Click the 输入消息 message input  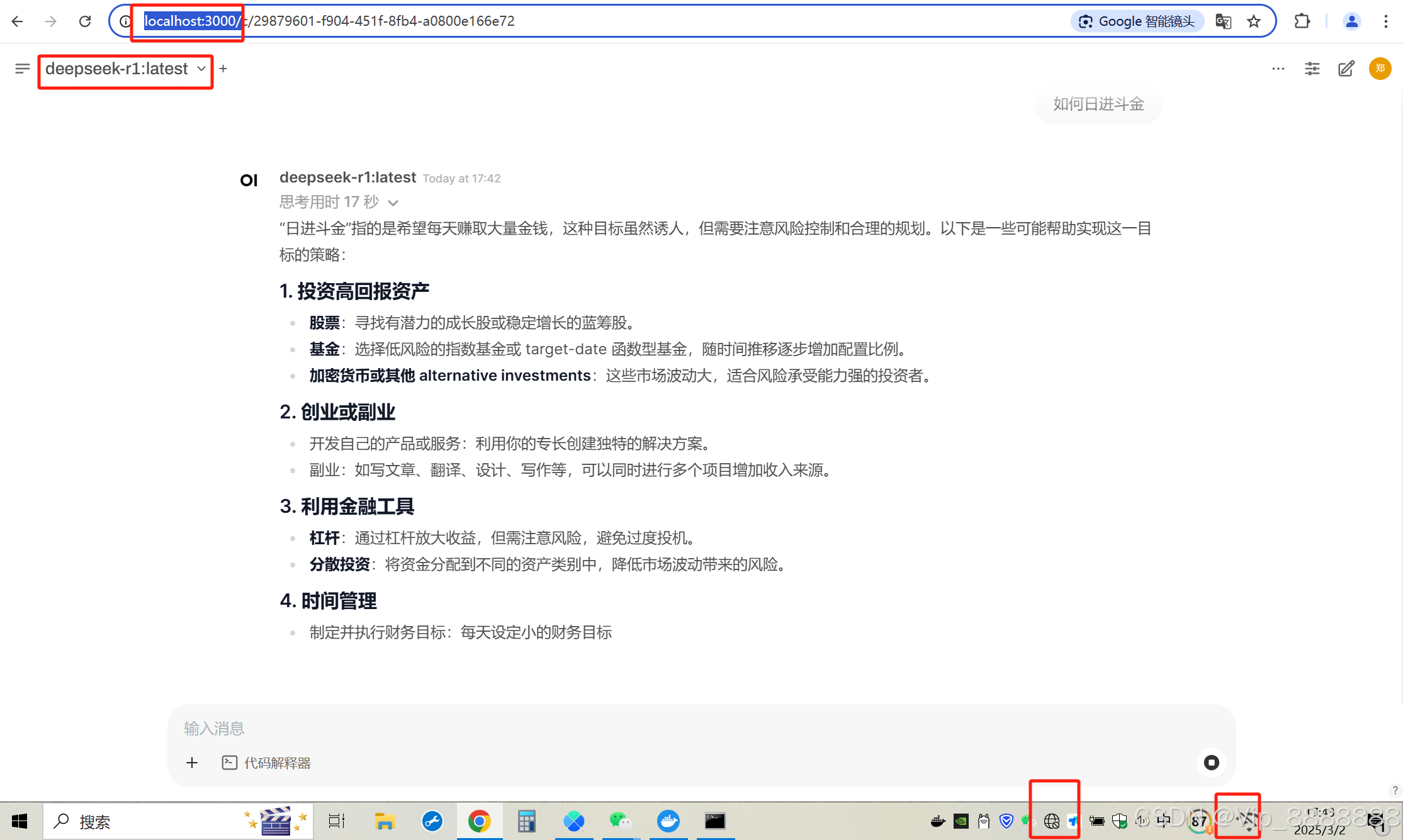[x=701, y=729]
